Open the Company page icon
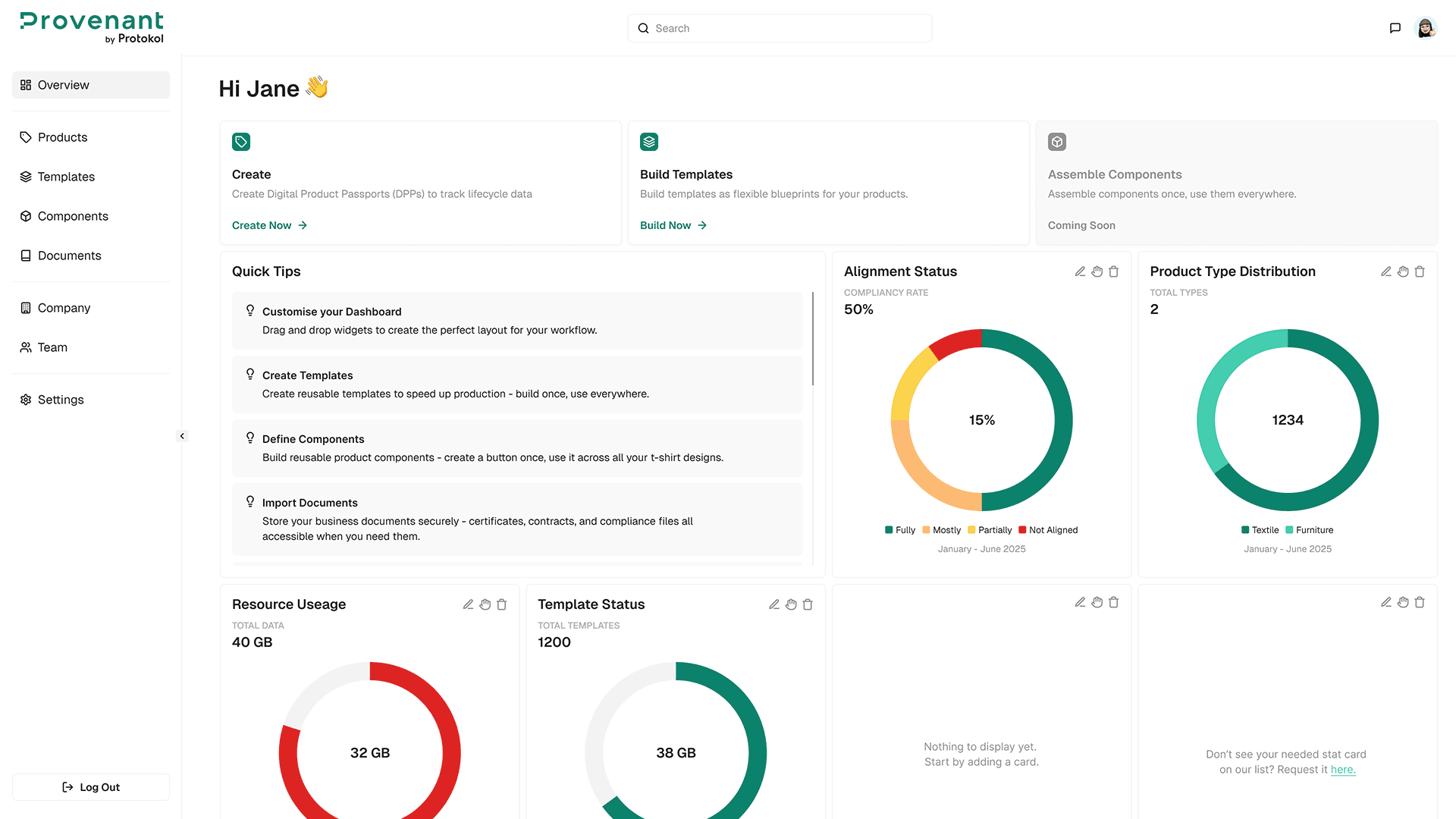The height and width of the screenshot is (819, 1456). pos(26,308)
